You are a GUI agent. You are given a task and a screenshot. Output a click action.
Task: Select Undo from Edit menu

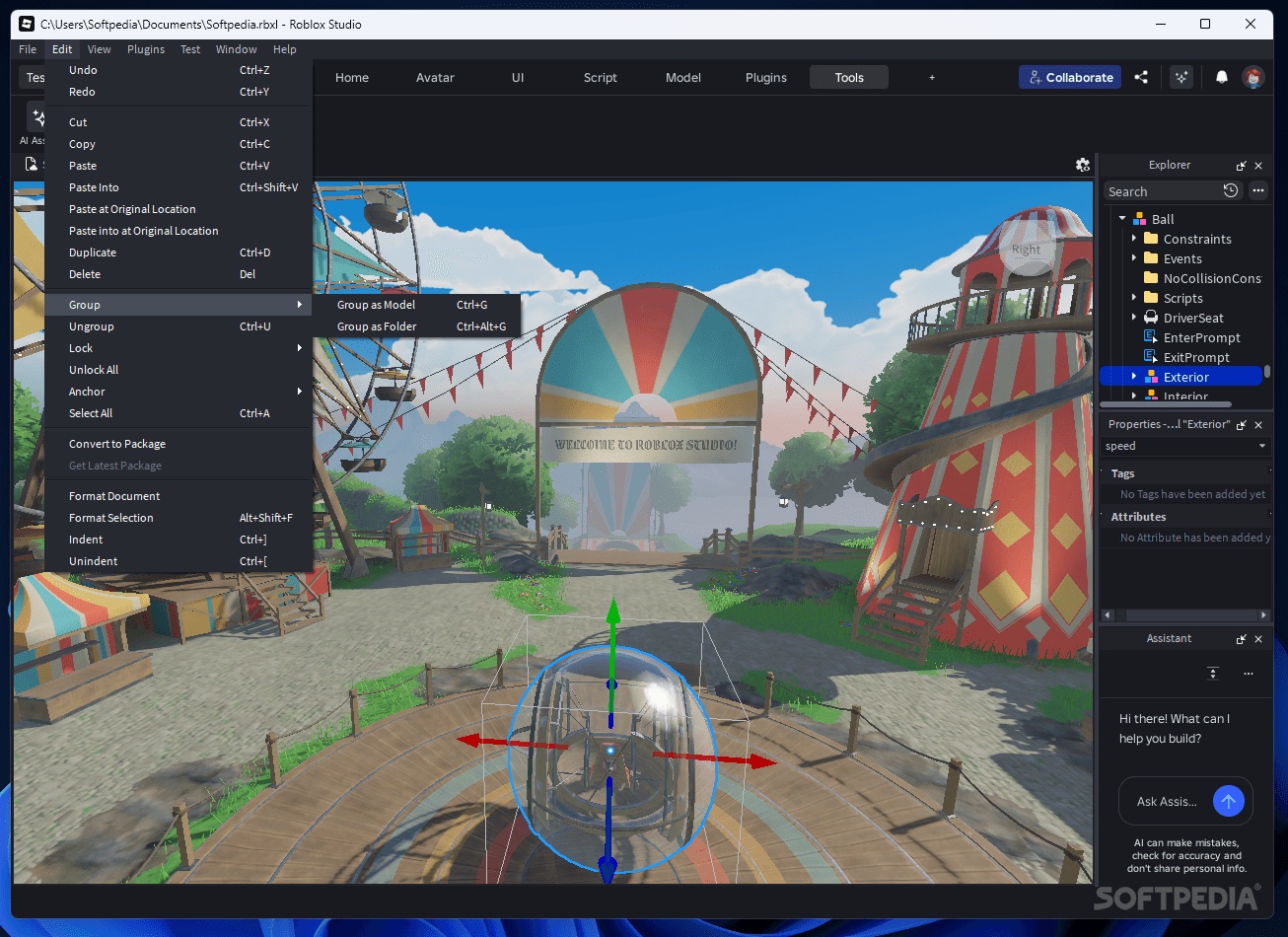(179, 70)
